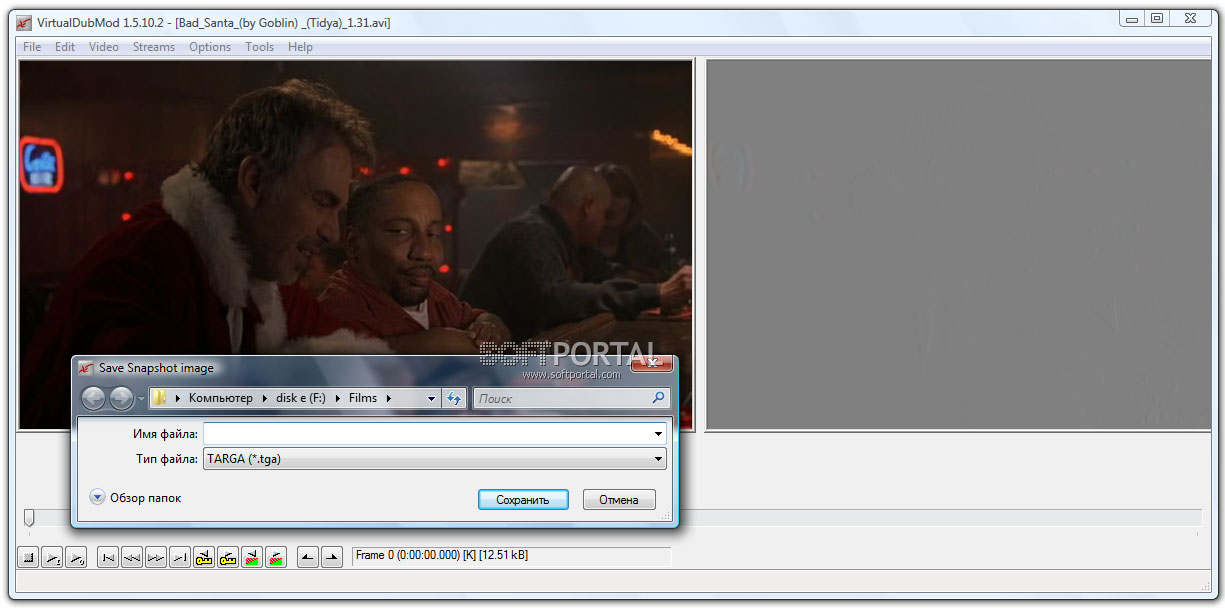This screenshot has width=1225, height=608.
Task: Click the folder icon in address bar
Action: click(x=159, y=398)
